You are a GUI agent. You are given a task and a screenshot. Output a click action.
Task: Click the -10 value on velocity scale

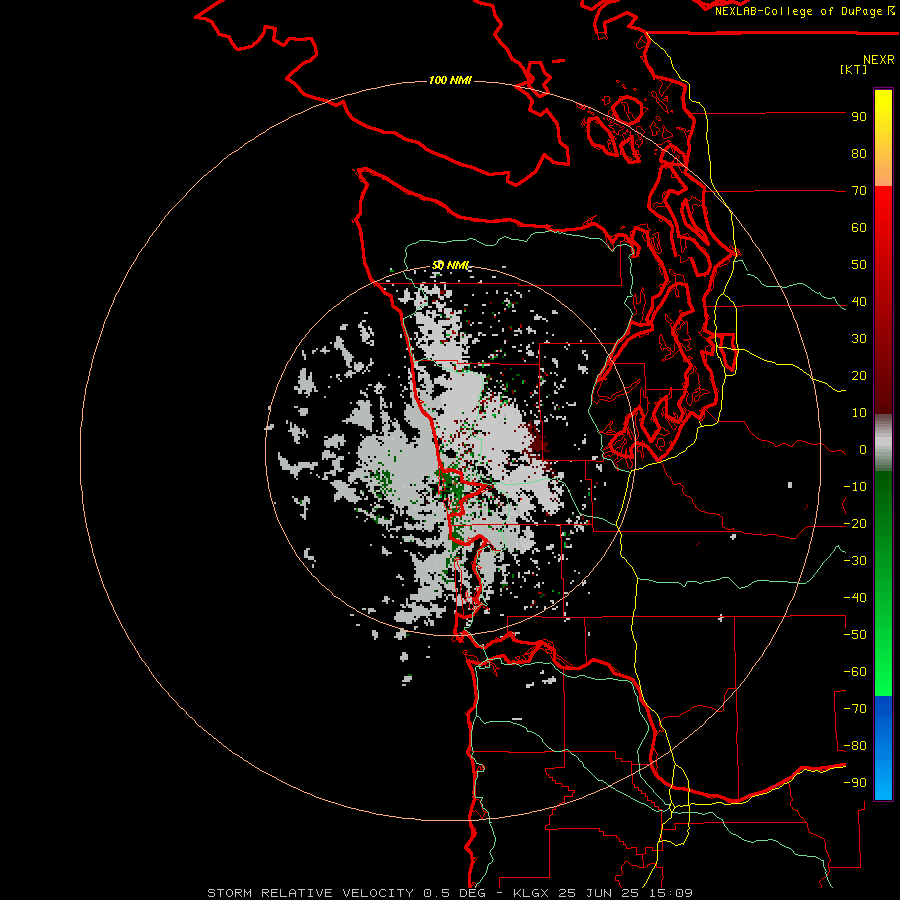coord(855,487)
